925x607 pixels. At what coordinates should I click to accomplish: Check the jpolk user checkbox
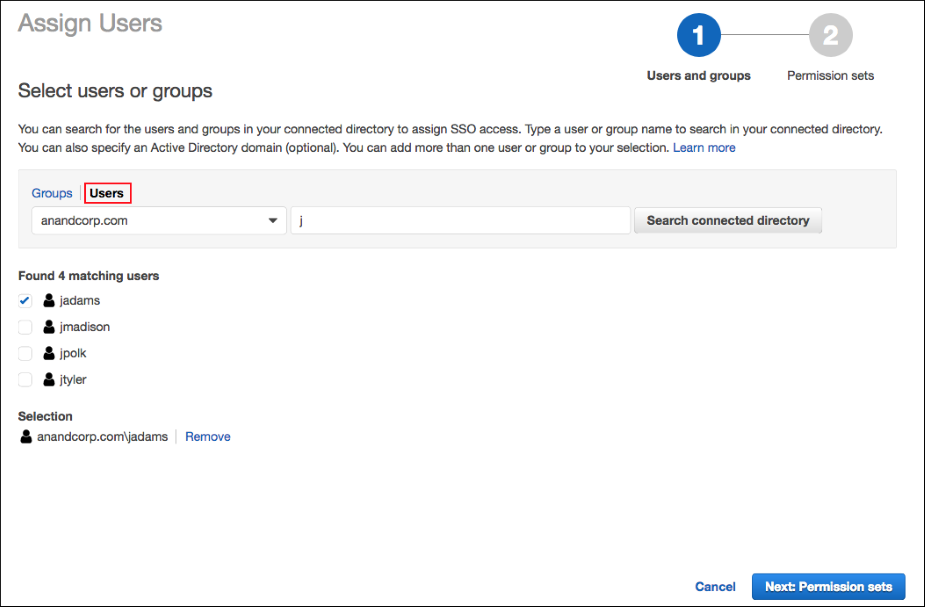pyautogui.click(x=24, y=352)
